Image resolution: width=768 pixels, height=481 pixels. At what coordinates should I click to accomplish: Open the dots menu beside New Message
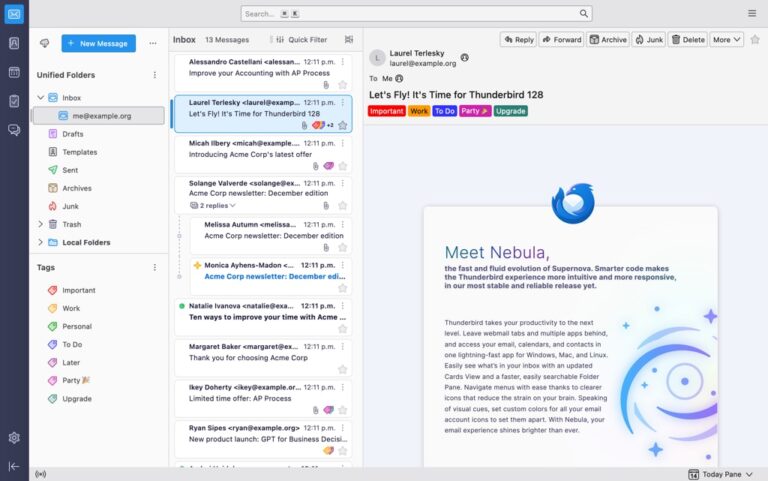153,44
